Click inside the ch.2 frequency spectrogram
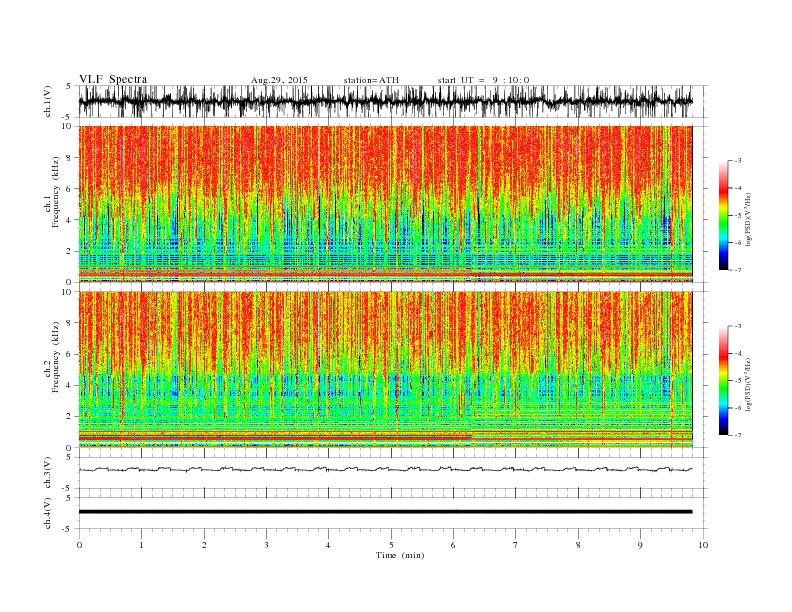This screenshot has height=612, width=792. (385, 370)
